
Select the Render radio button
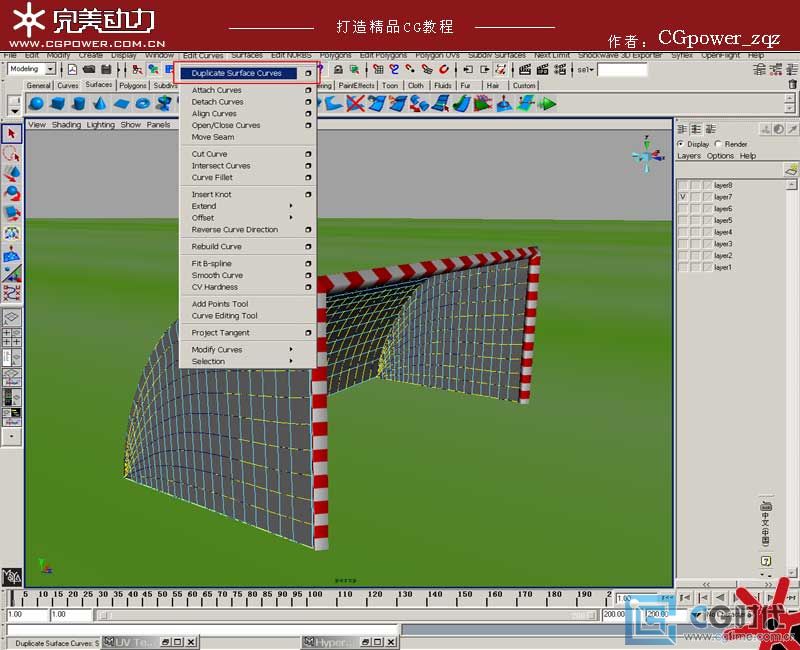tap(718, 144)
